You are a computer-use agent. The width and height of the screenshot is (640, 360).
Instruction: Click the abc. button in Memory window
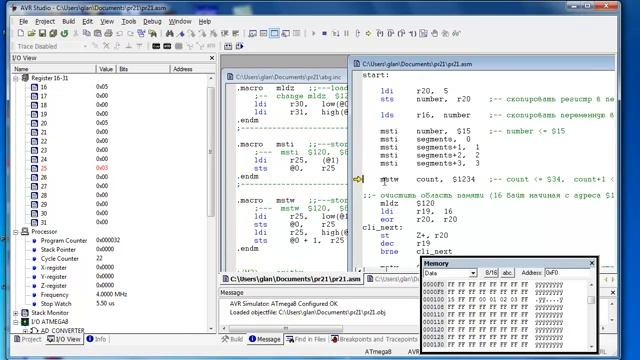click(507, 273)
